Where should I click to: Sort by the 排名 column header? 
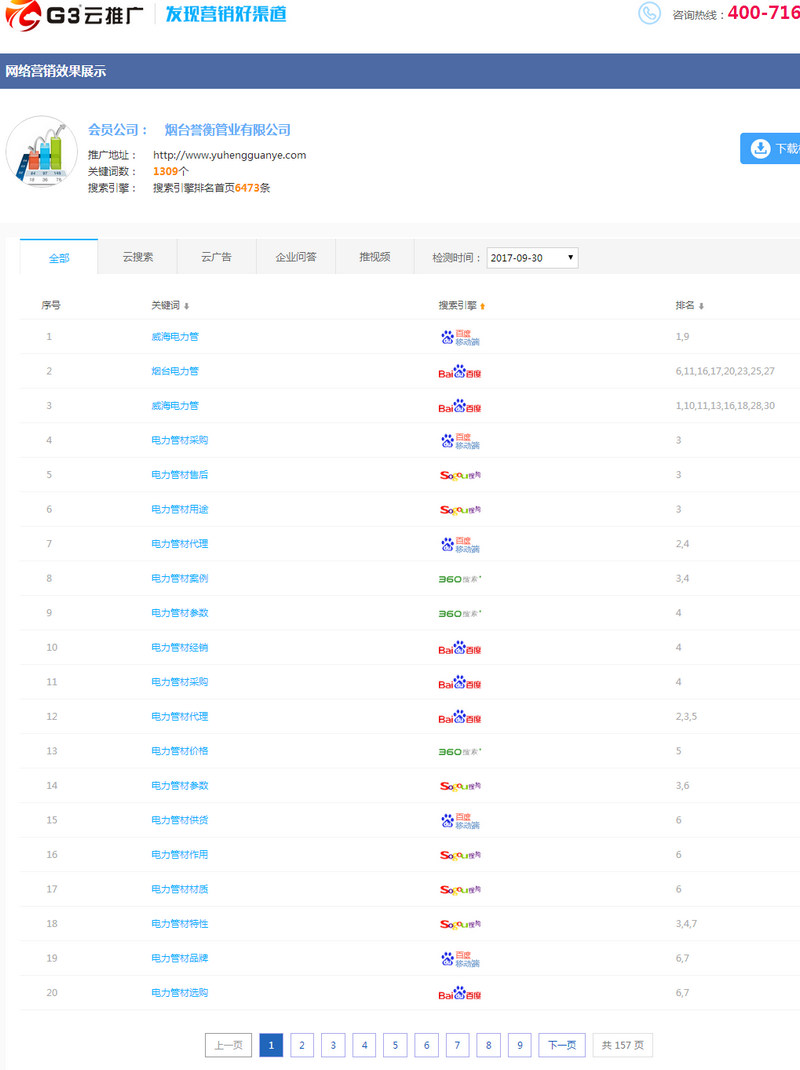[689, 306]
